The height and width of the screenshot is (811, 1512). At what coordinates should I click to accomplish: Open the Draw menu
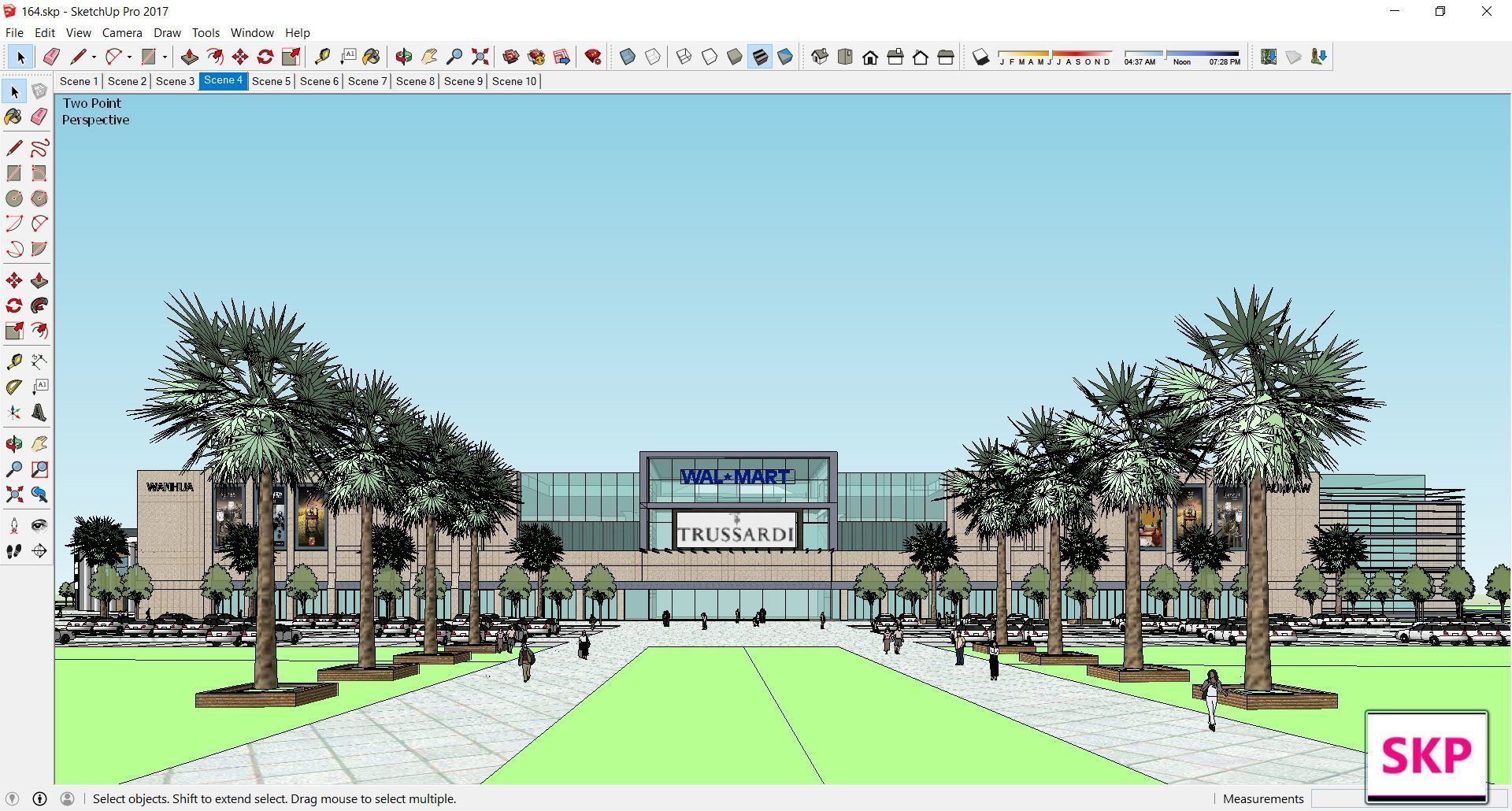click(x=167, y=32)
